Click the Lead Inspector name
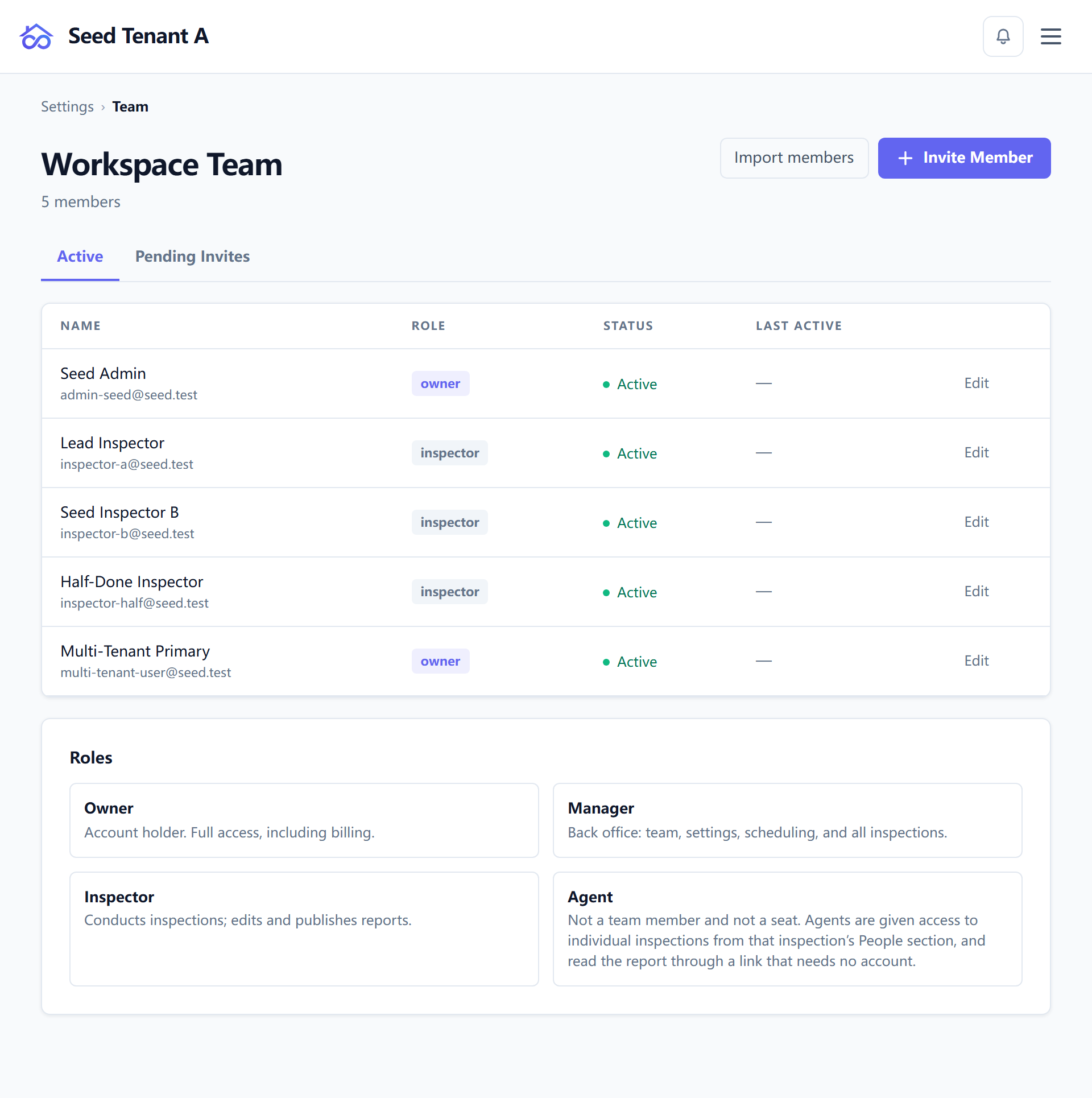The width and height of the screenshot is (1092, 1098). tap(112, 443)
